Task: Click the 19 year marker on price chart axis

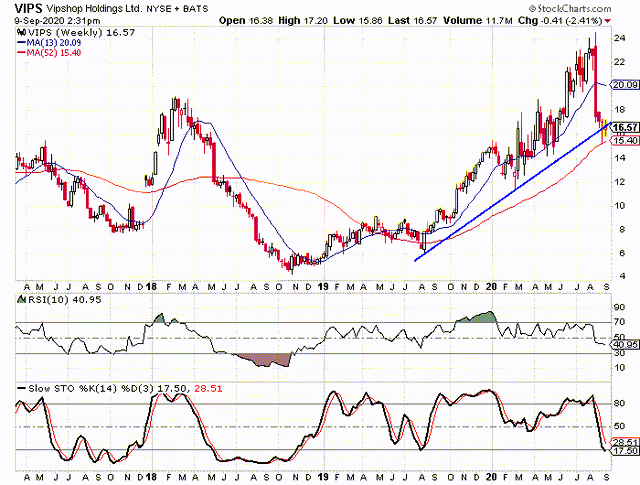Action: (323, 287)
